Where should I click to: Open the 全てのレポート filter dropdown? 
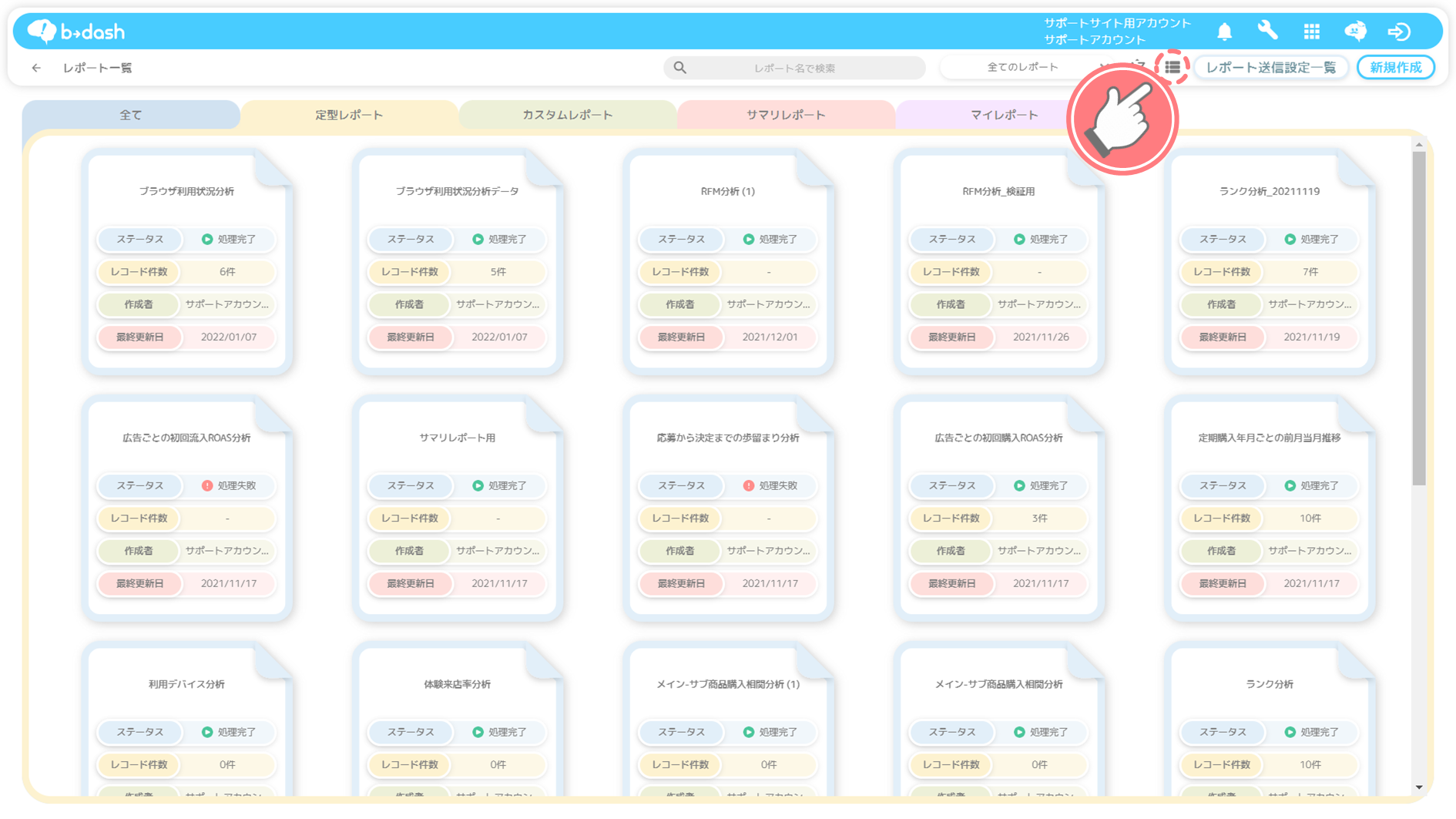pos(1028,68)
